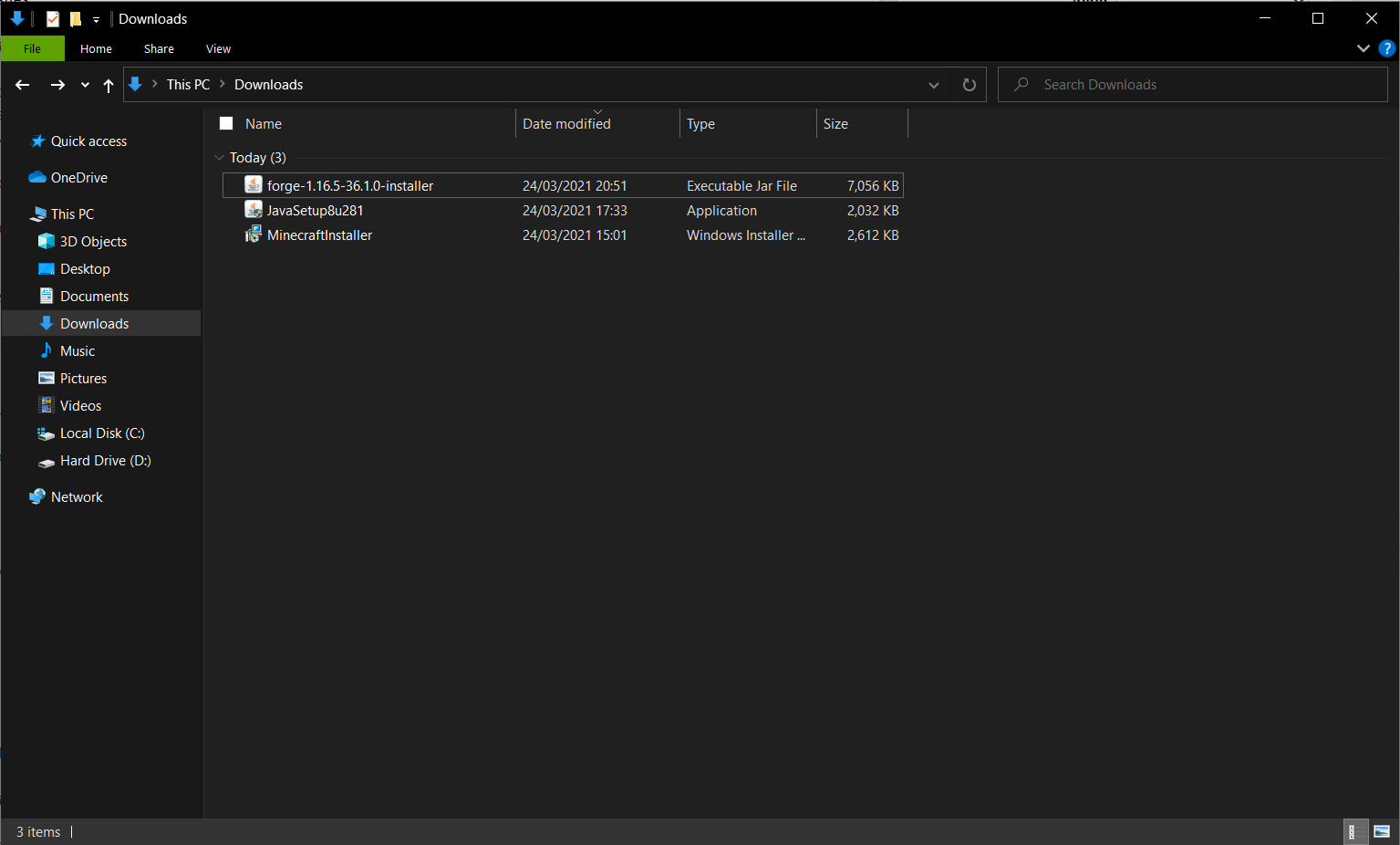
Task: Click the 24/03/2021 17:33 date cell
Action: pyautogui.click(x=575, y=210)
